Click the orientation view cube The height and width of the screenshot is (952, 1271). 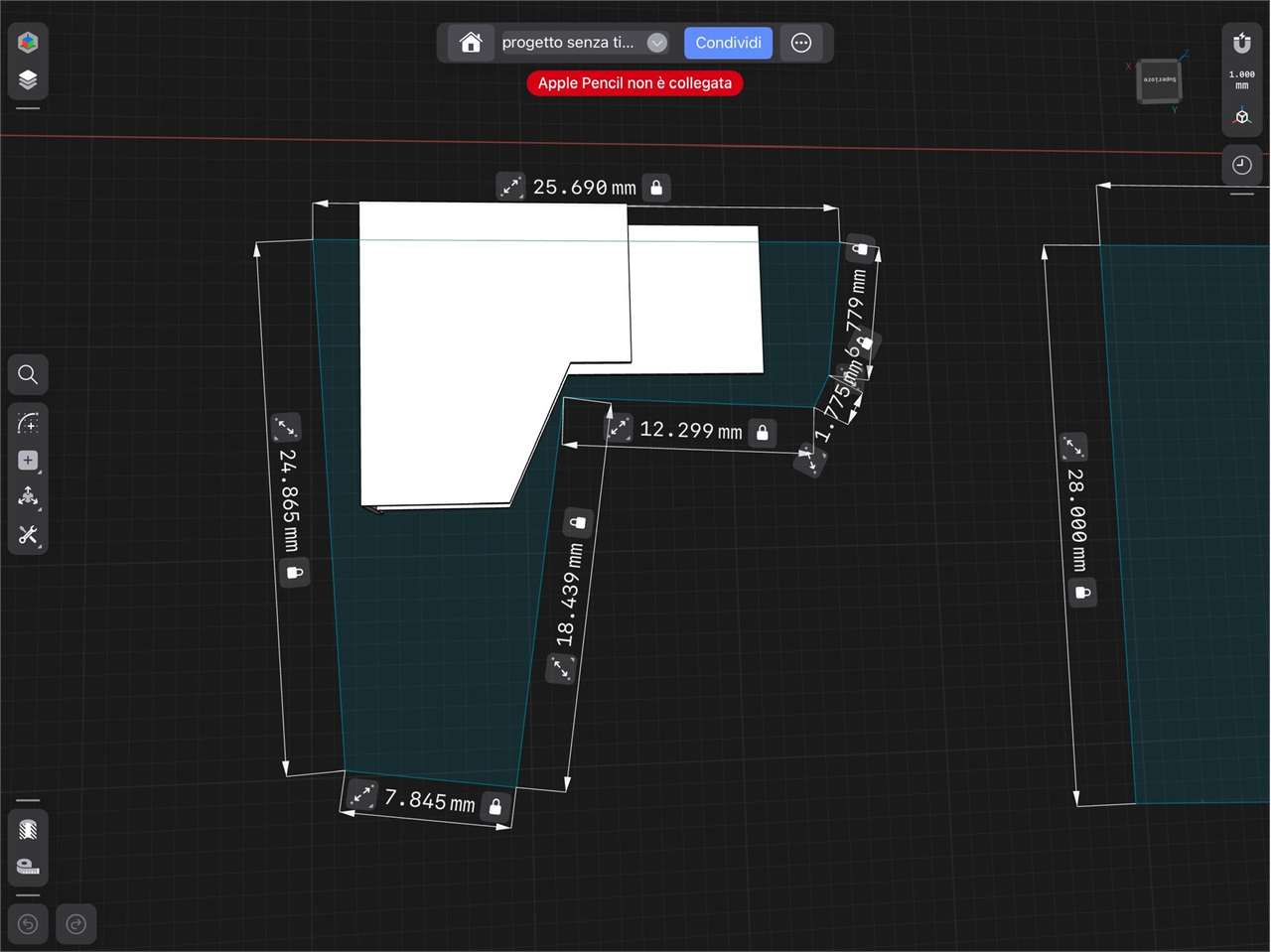tap(1159, 81)
